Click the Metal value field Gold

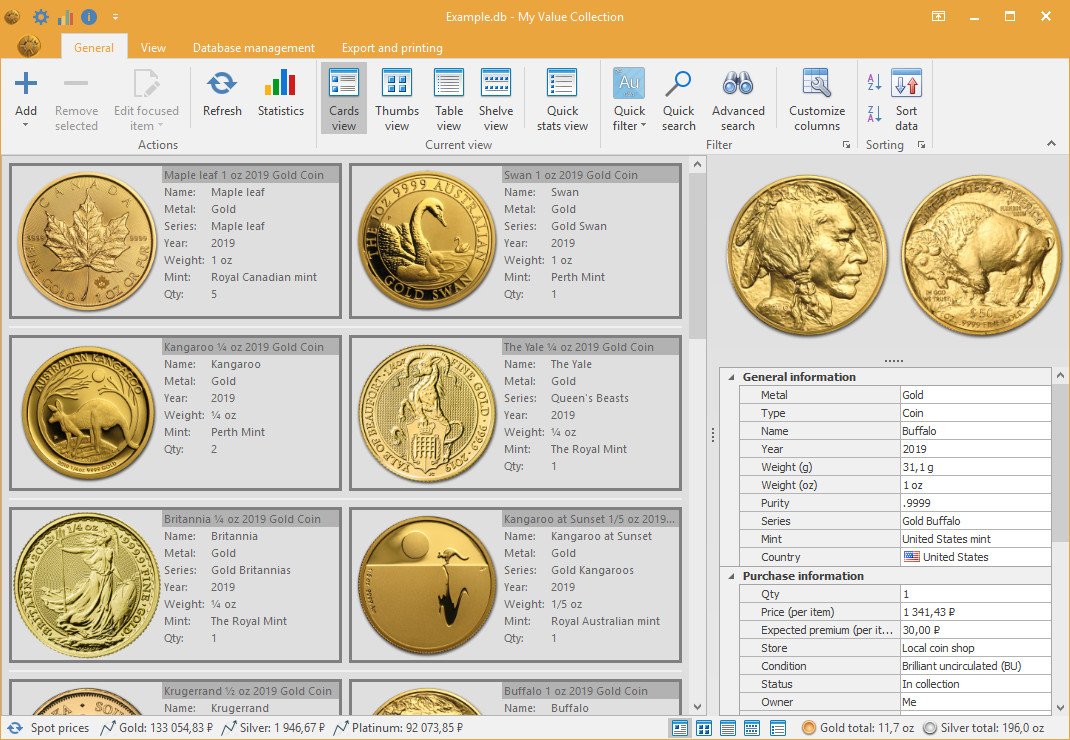coord(976,395)
